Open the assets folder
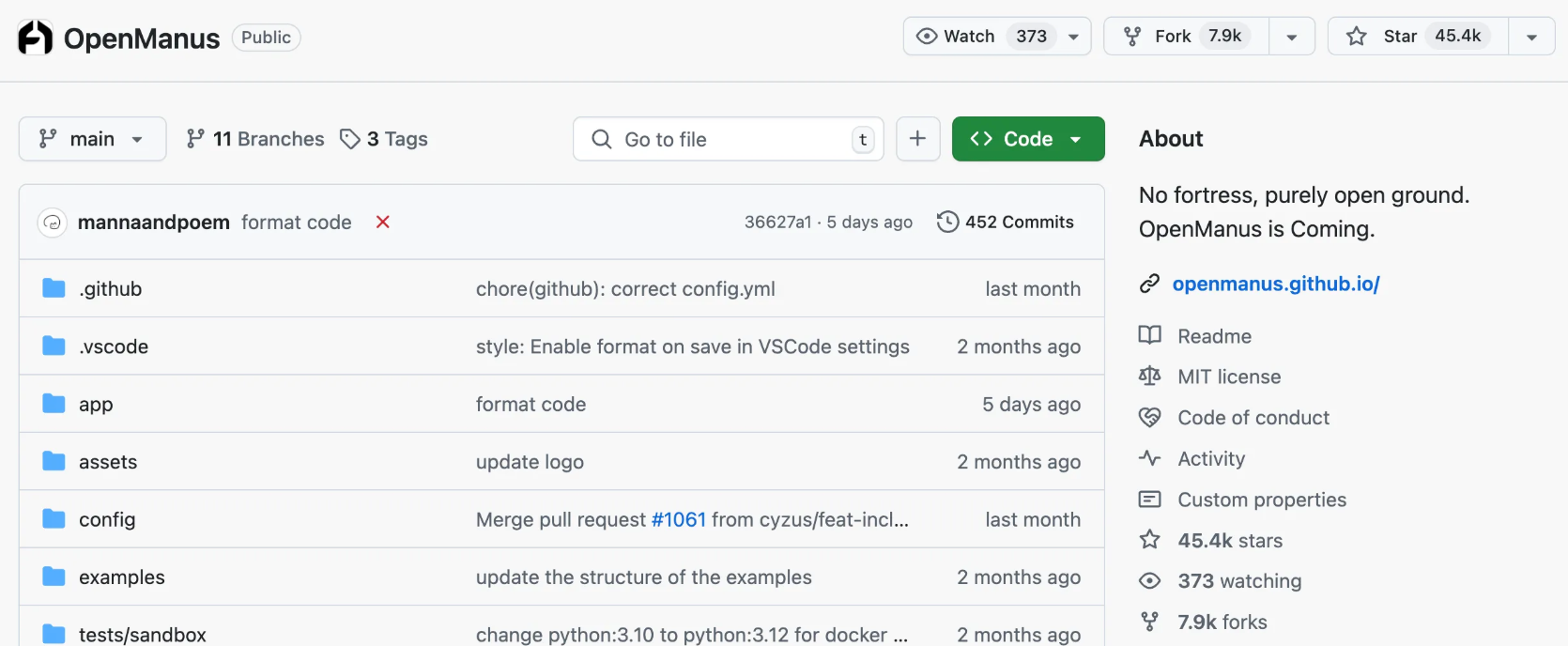 [x=108, y=462]
